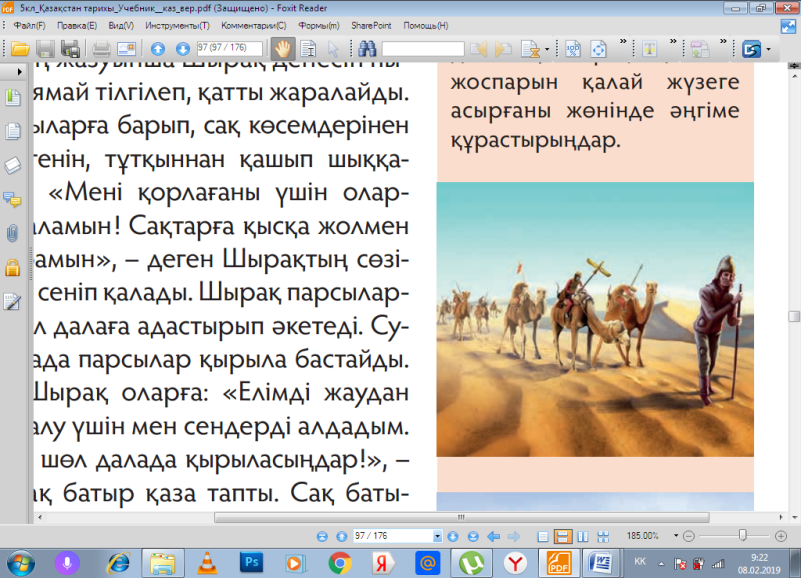This screenshot has height=578, width=801.
Task: Launch Photoshop from the taskbar
Action: (x=251, y=563)
